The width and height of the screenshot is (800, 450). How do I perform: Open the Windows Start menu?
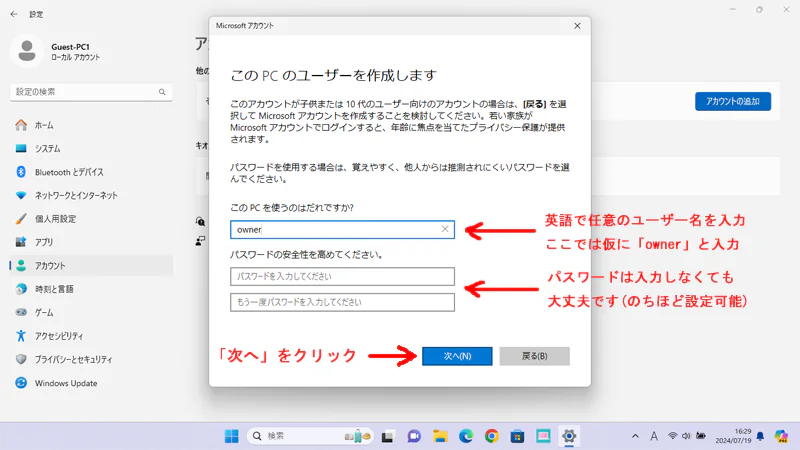pyautogui.click(x=232, y=436)
